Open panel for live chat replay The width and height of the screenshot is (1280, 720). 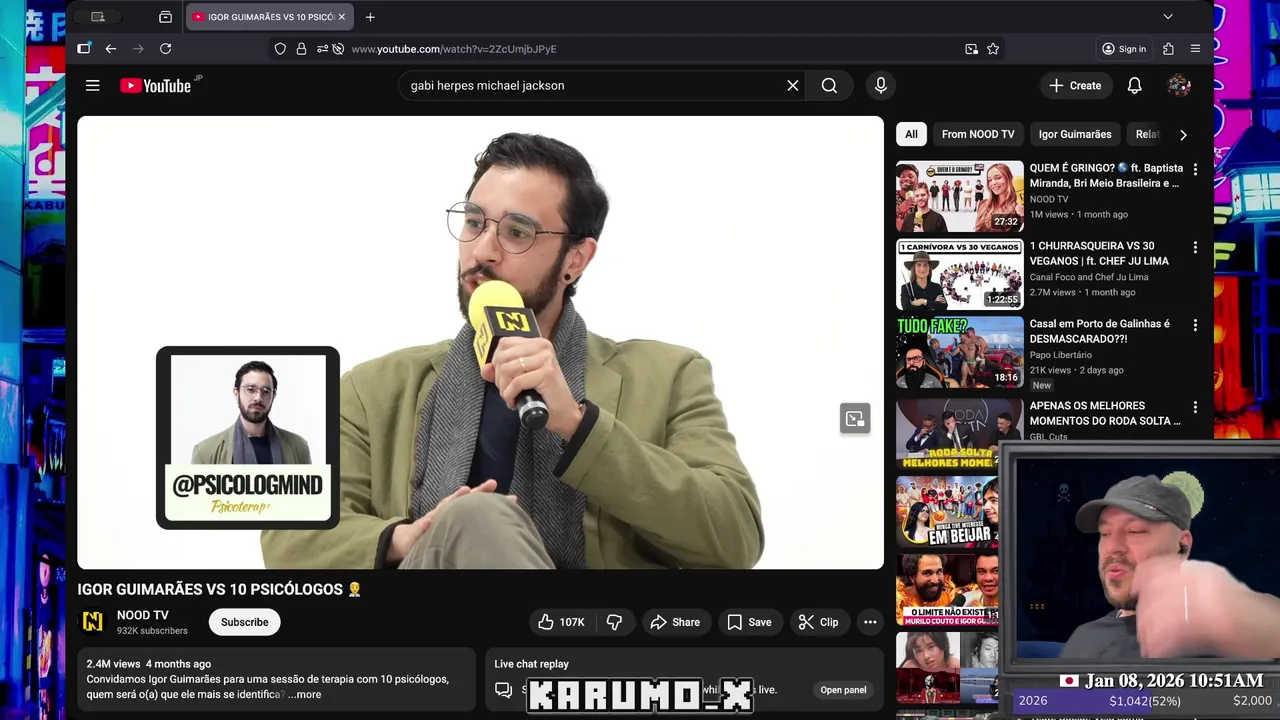pos(843,690)
